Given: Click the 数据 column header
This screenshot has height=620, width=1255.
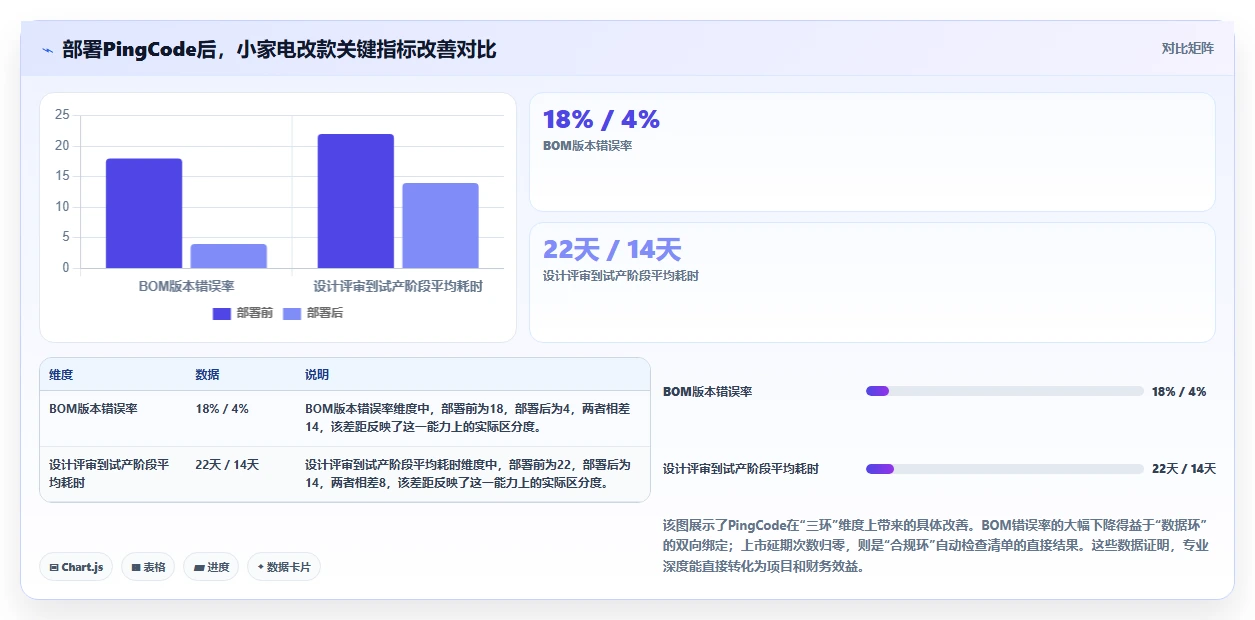Looking at the screenshot, I should [x=207, y=375].
